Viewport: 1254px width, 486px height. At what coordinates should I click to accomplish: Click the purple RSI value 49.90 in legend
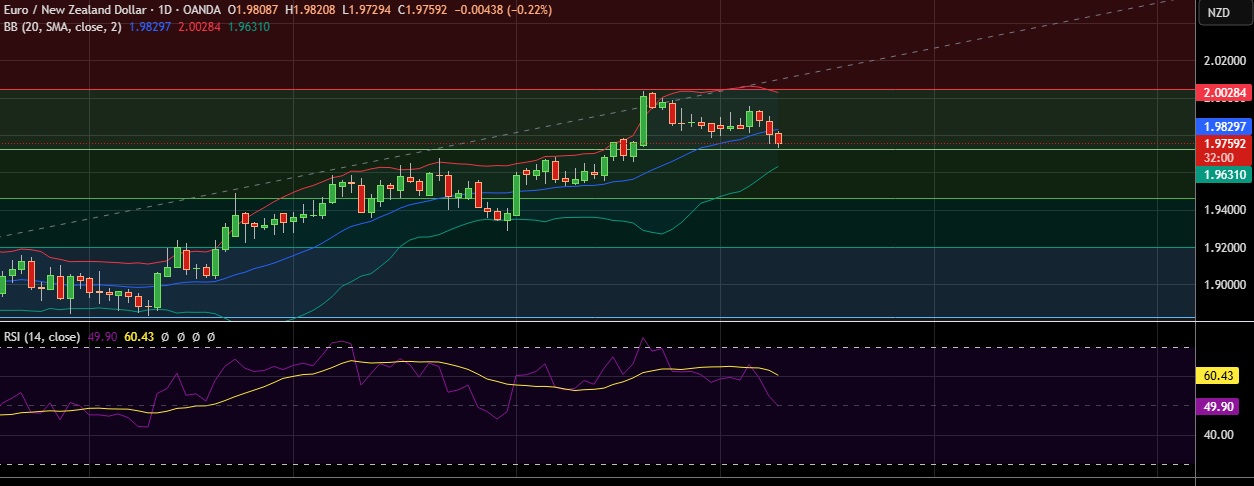(103, 337)
